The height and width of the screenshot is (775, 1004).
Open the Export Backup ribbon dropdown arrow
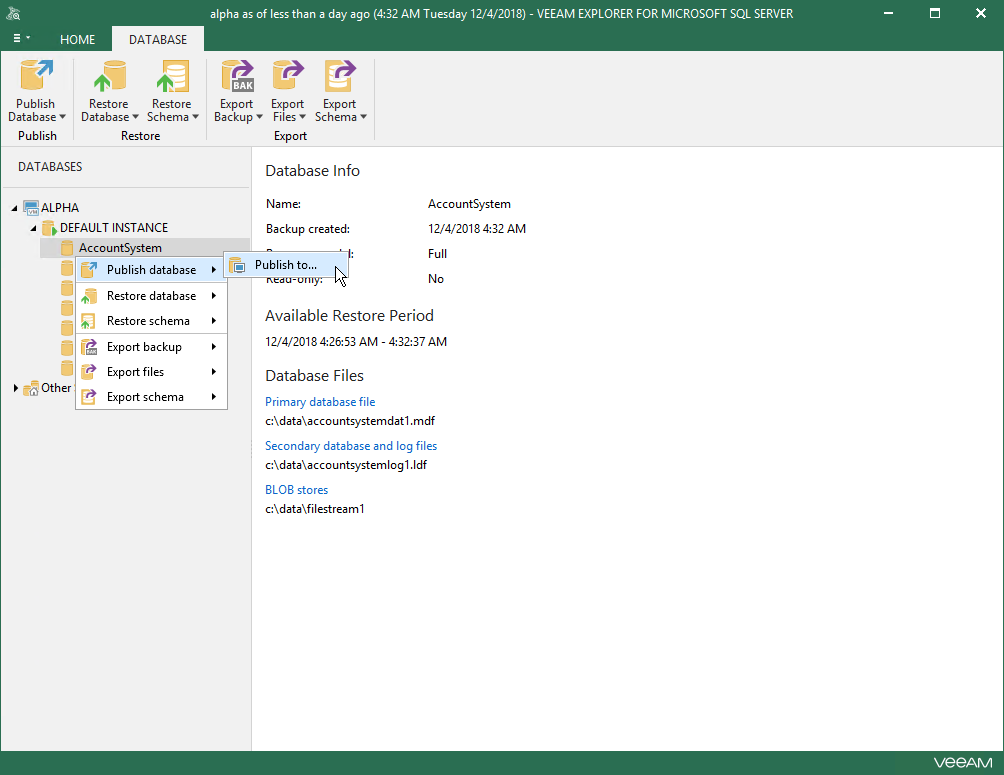click(259, 117)
